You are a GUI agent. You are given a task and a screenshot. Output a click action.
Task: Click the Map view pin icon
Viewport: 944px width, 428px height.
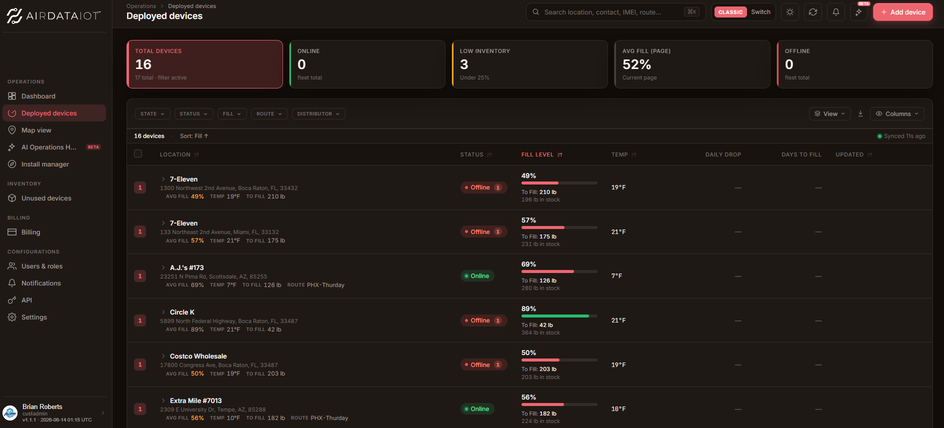(12, 130)
